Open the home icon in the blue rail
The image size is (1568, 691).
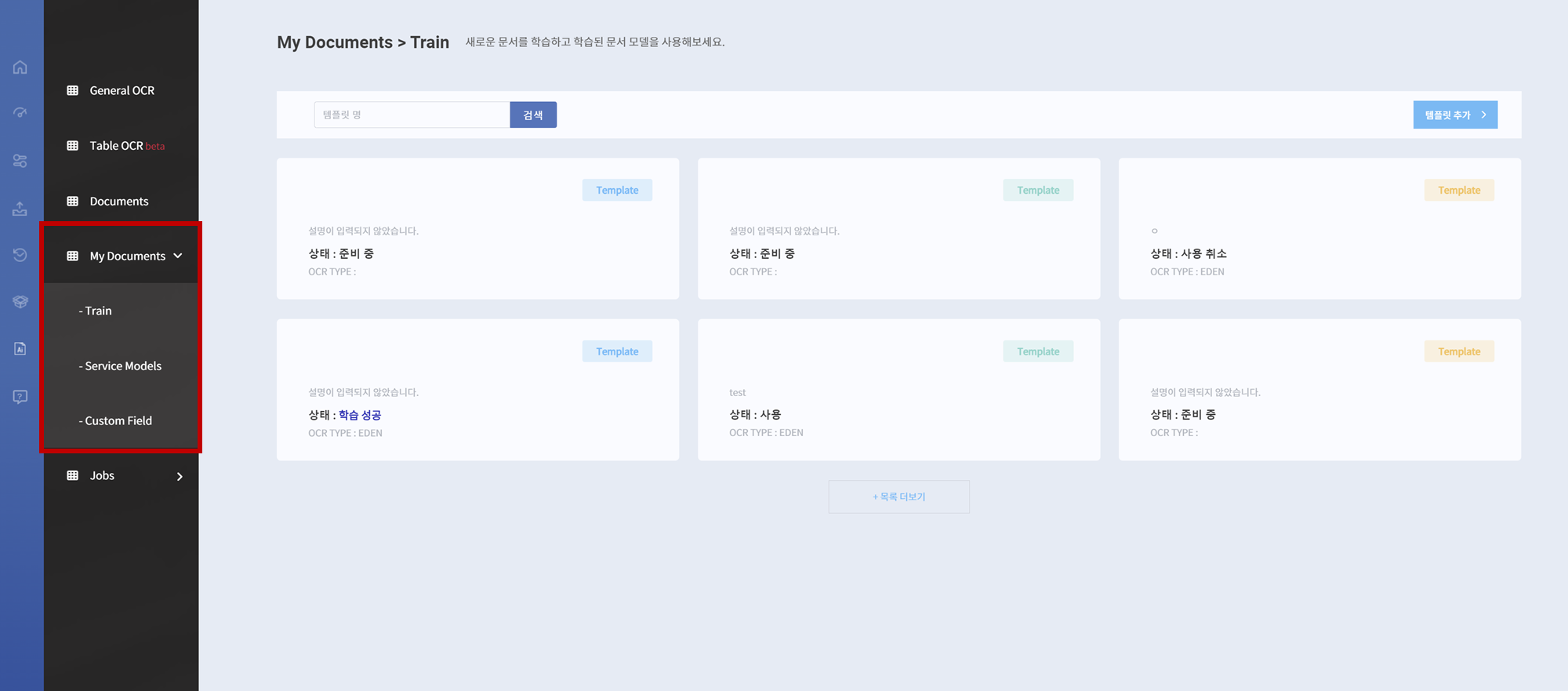(20, 67)
